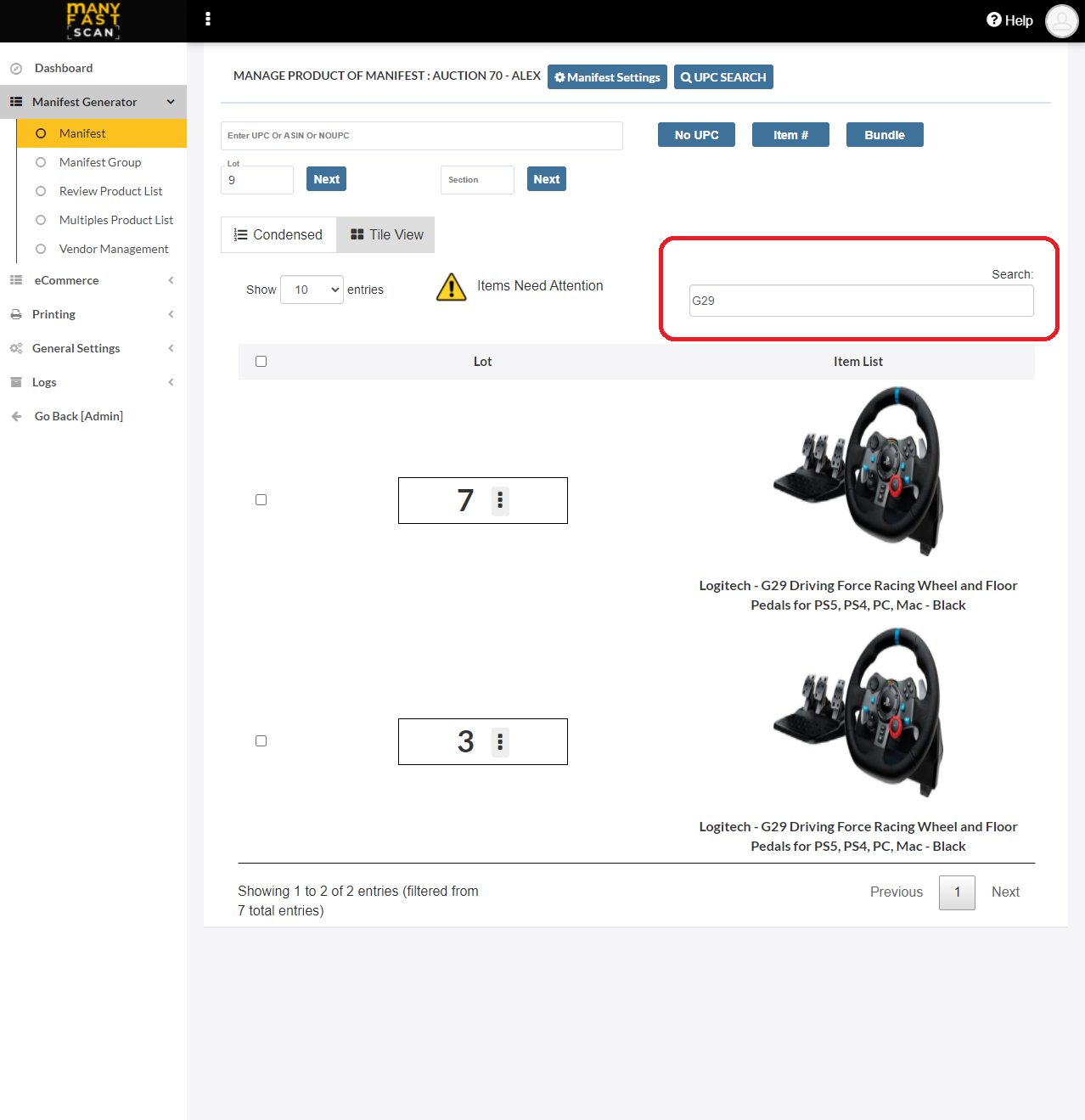Expand the Logs submenu chevron

pos(171,382)
